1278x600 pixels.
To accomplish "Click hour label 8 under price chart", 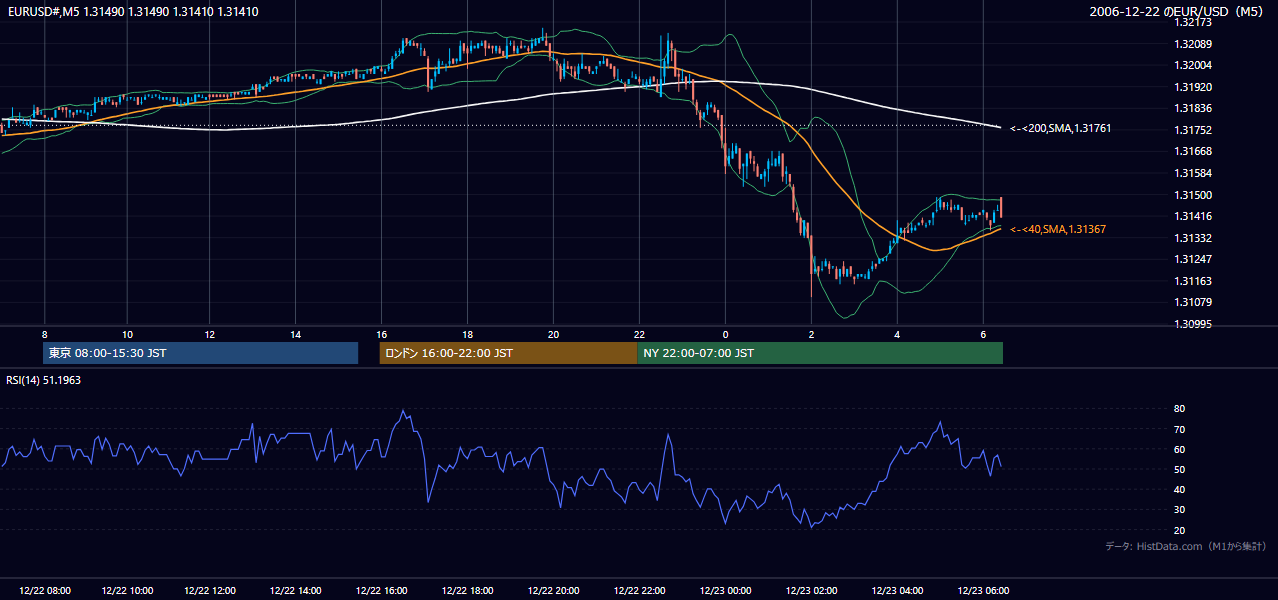I will [44, 334].
